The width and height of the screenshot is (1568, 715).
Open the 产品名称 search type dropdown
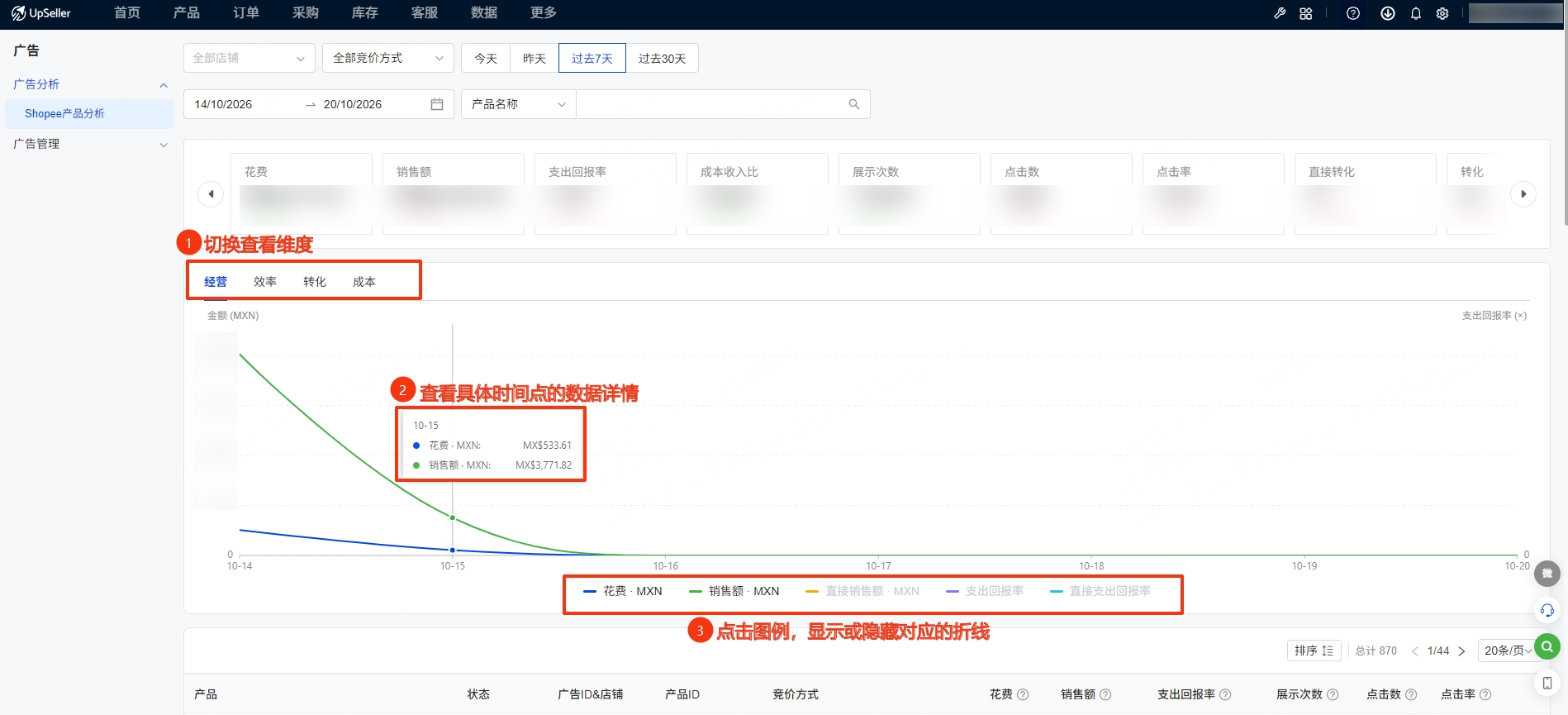(519, 104)
